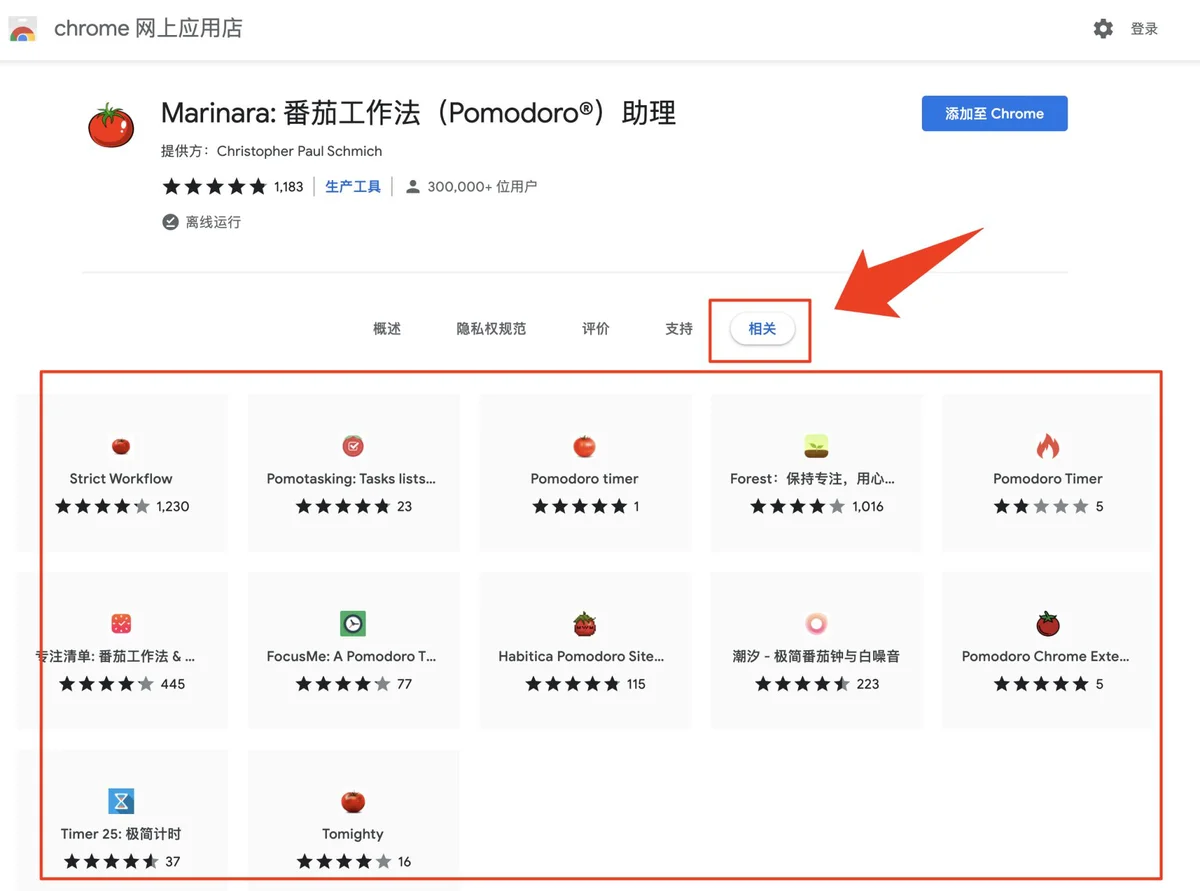Image resolution: width=1200 pixels, height=891 pixels.
Task: Click the Marinara tomato extension icon
Action: pos(110,126)
